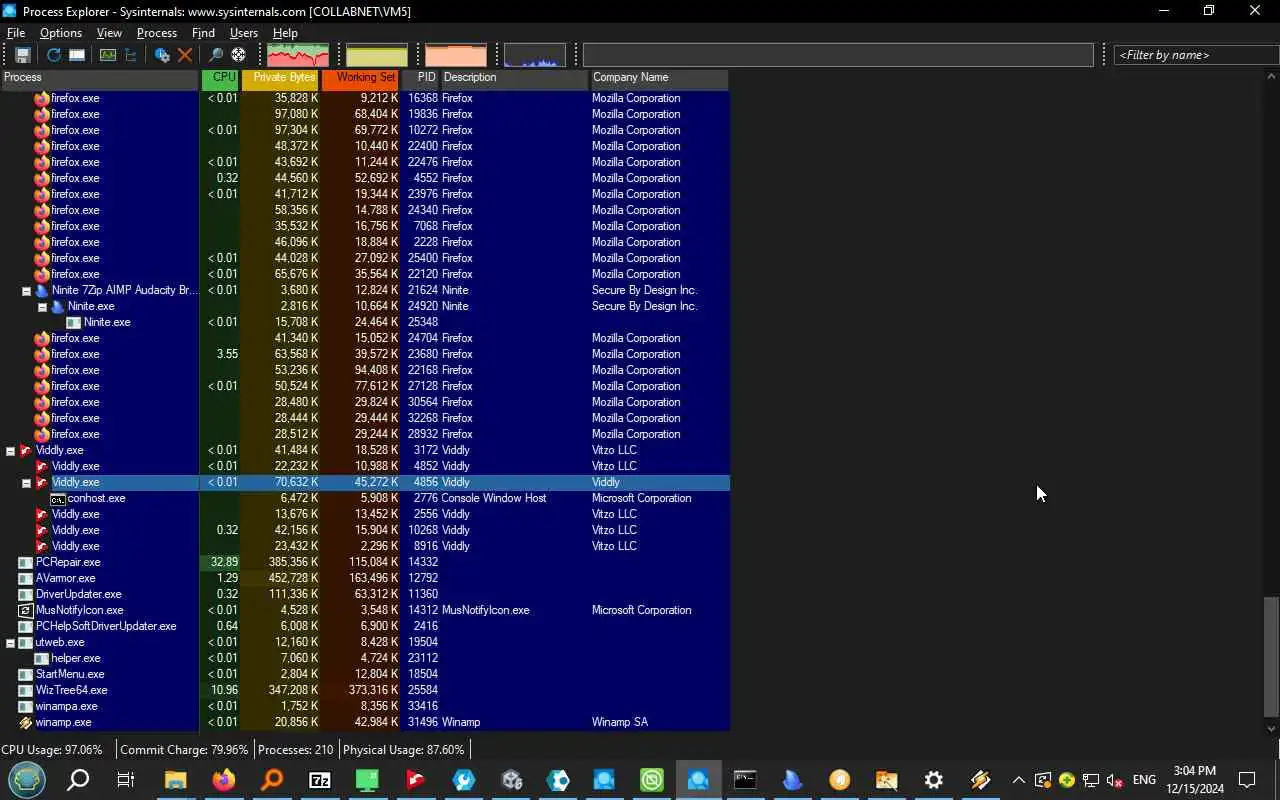Click the red-green CPU usage mini graph
This screenshot has height=800, width=1280.
(298, 55)
